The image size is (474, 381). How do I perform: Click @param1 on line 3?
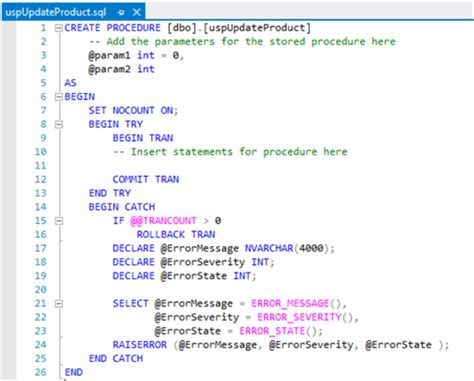coord(109,55)
